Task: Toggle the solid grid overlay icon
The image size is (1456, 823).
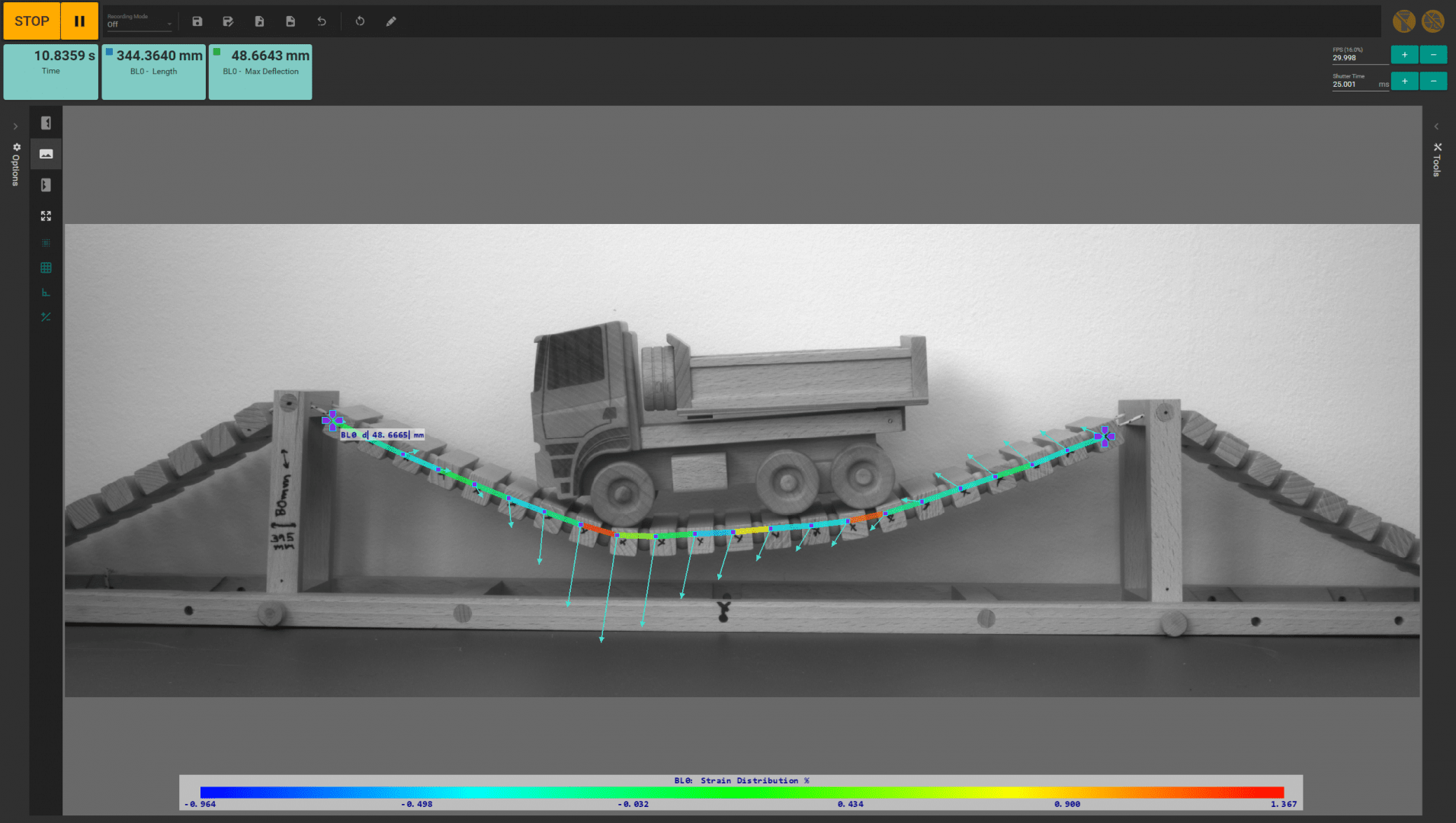Action: [x=46, y=267]
